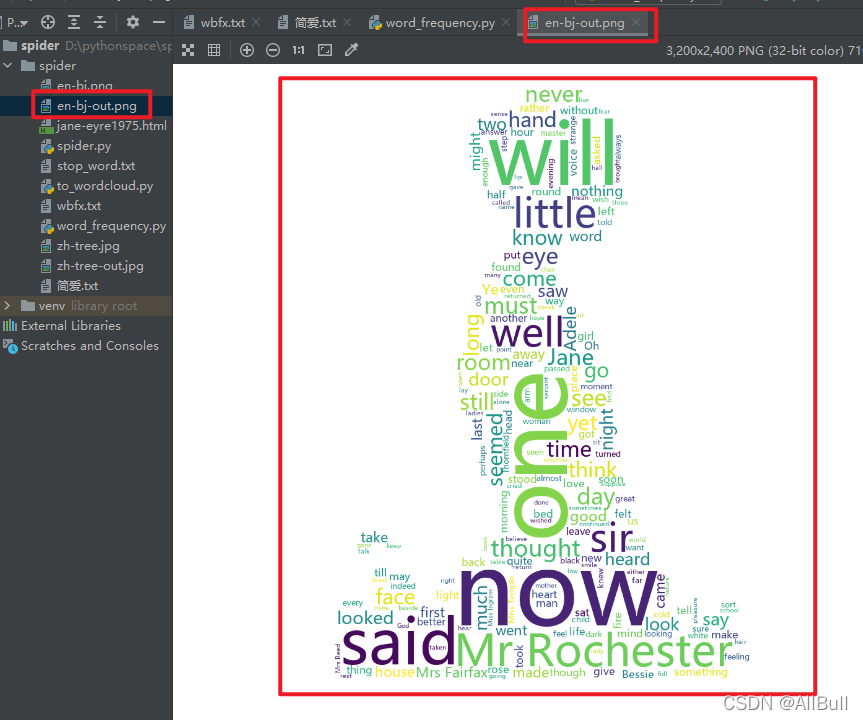Hide the project tool window
863x720 pixels.
[x=159, y=22]
